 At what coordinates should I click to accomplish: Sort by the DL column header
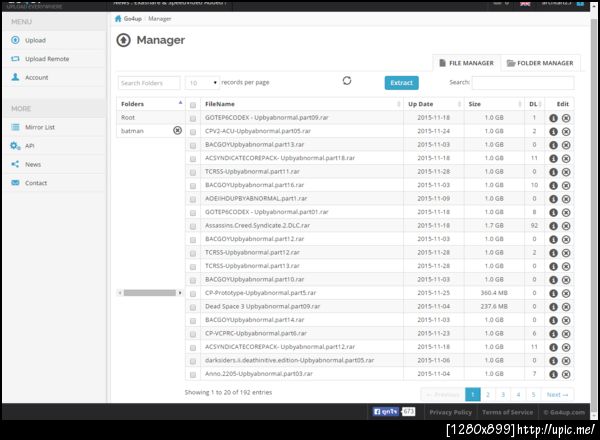click(534, 104)
